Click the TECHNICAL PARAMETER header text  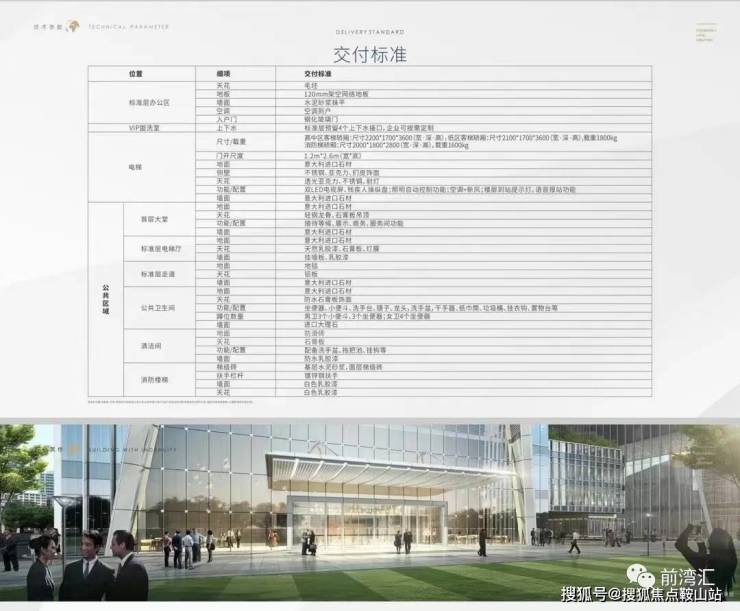(x=129, y=27)
